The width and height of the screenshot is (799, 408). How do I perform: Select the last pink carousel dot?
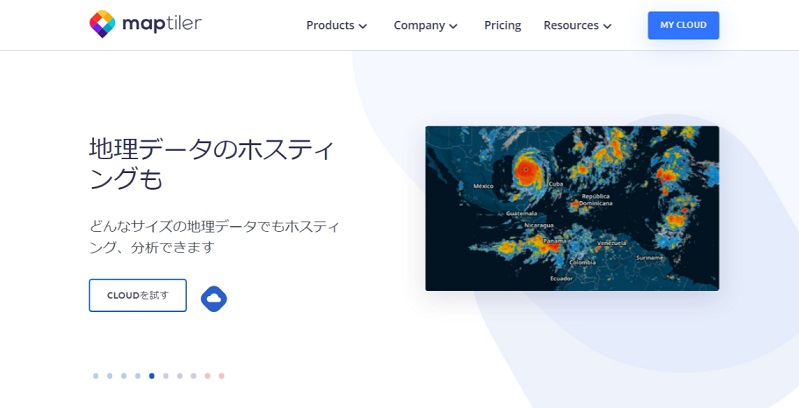click(x=222, y=376)
